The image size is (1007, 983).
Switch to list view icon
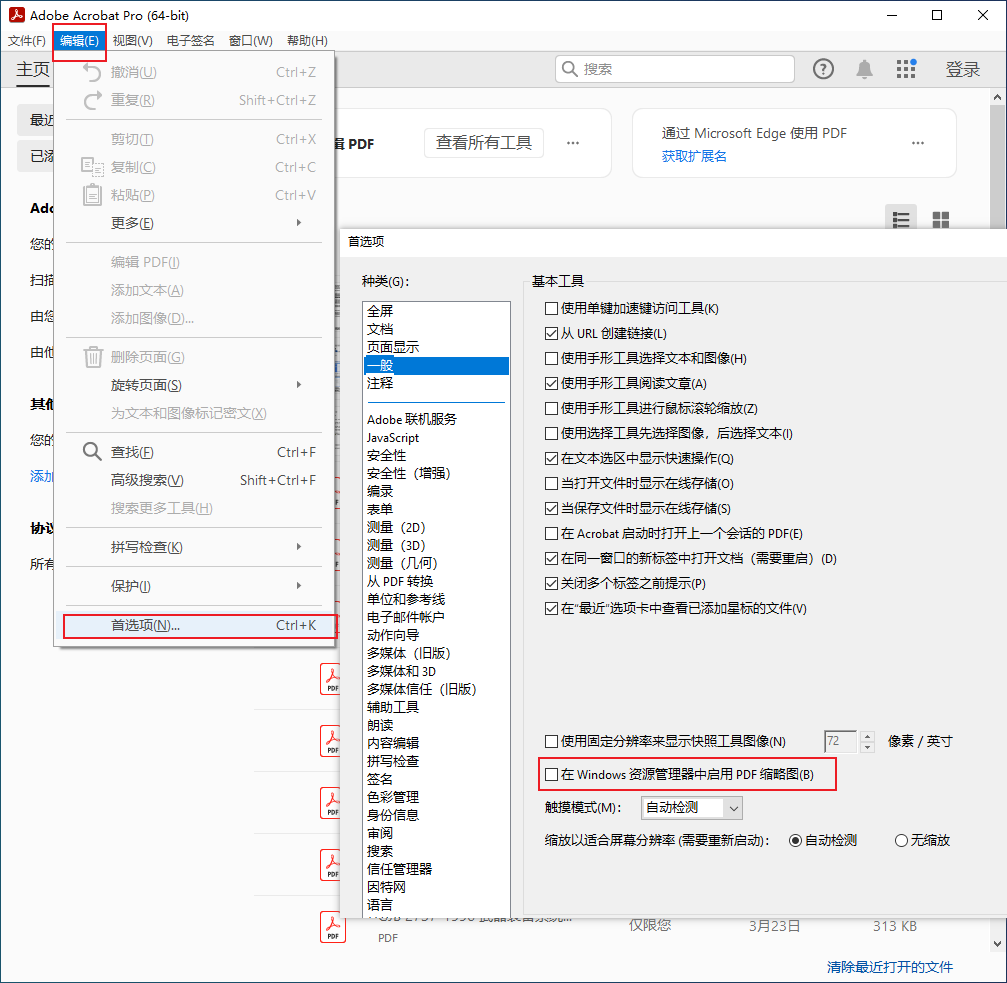click(x=900, y=220)
